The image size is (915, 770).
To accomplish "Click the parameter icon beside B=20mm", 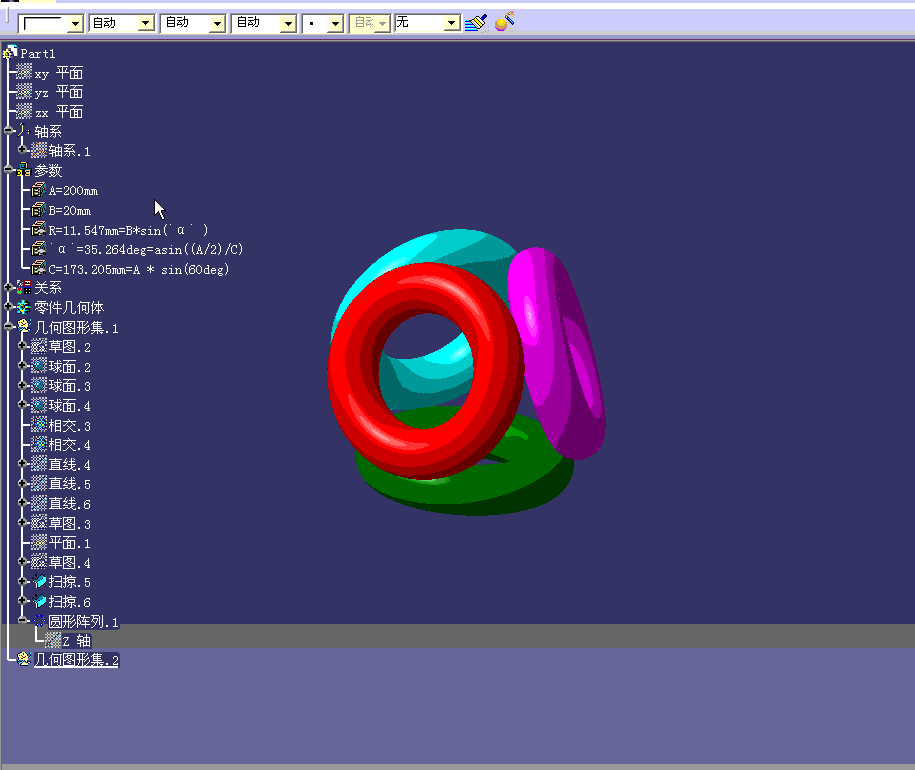I will [39, 209].
